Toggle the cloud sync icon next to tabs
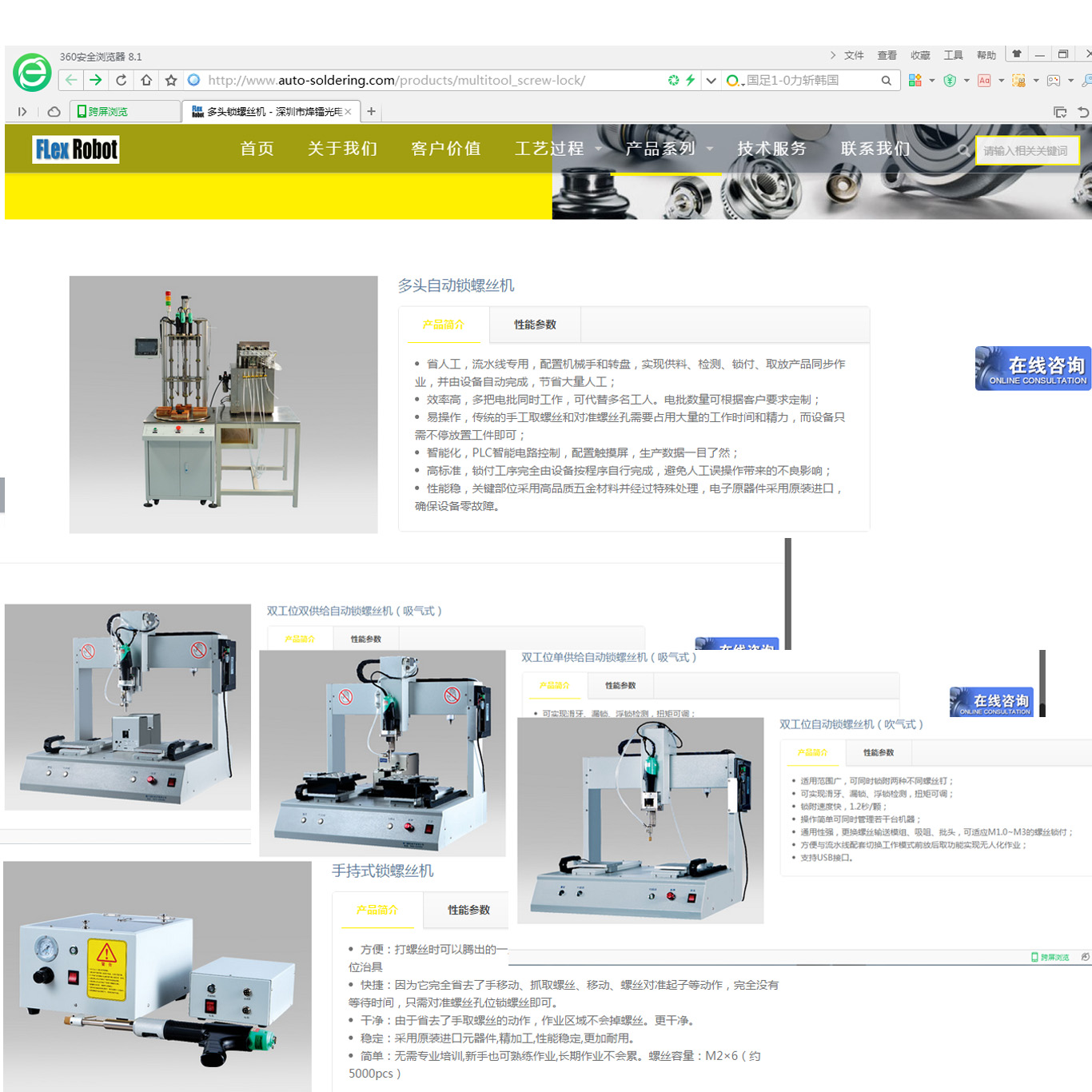 tap(53, 112)
